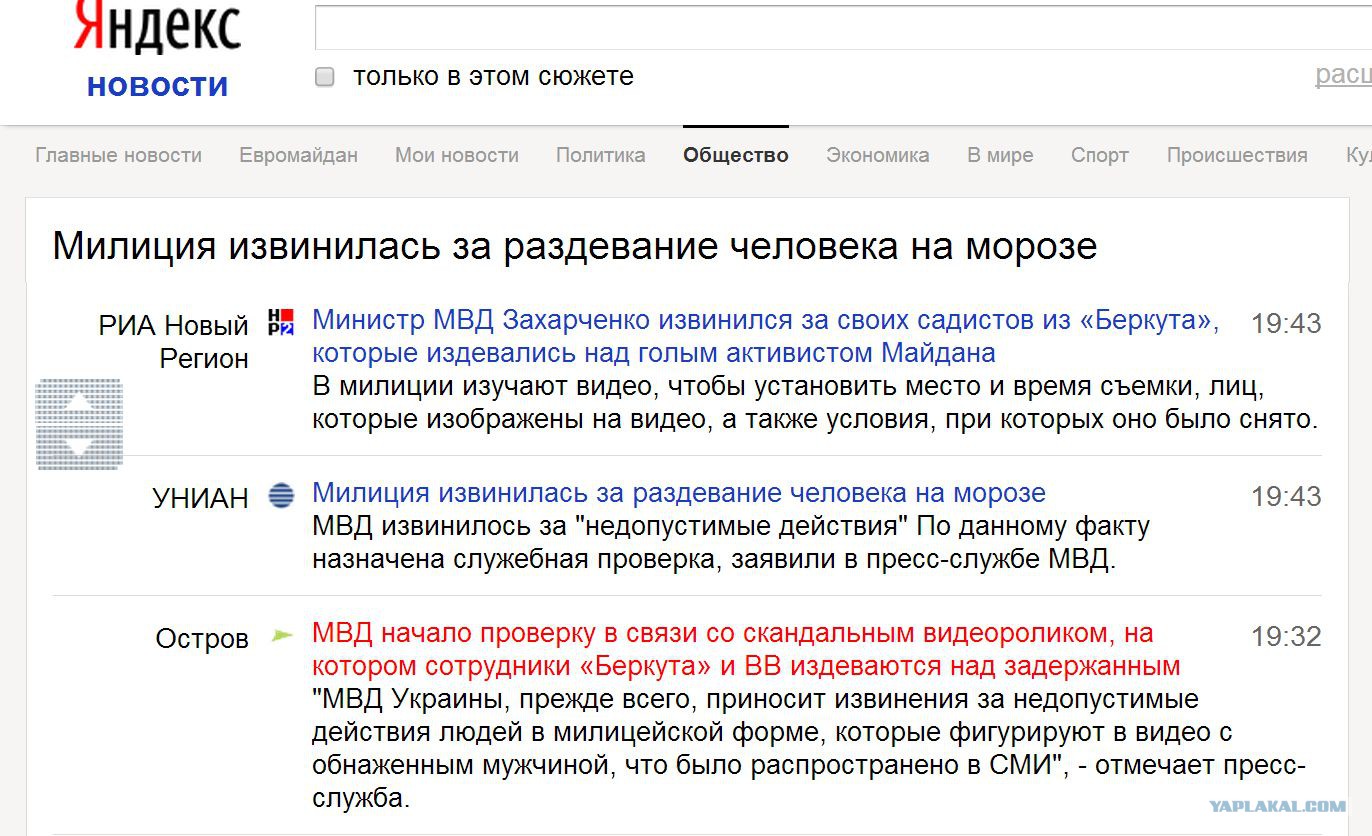
Task: Click the story title 'Милиция извинилась за раздевание человека'
Action: click(x=575, y=245)
